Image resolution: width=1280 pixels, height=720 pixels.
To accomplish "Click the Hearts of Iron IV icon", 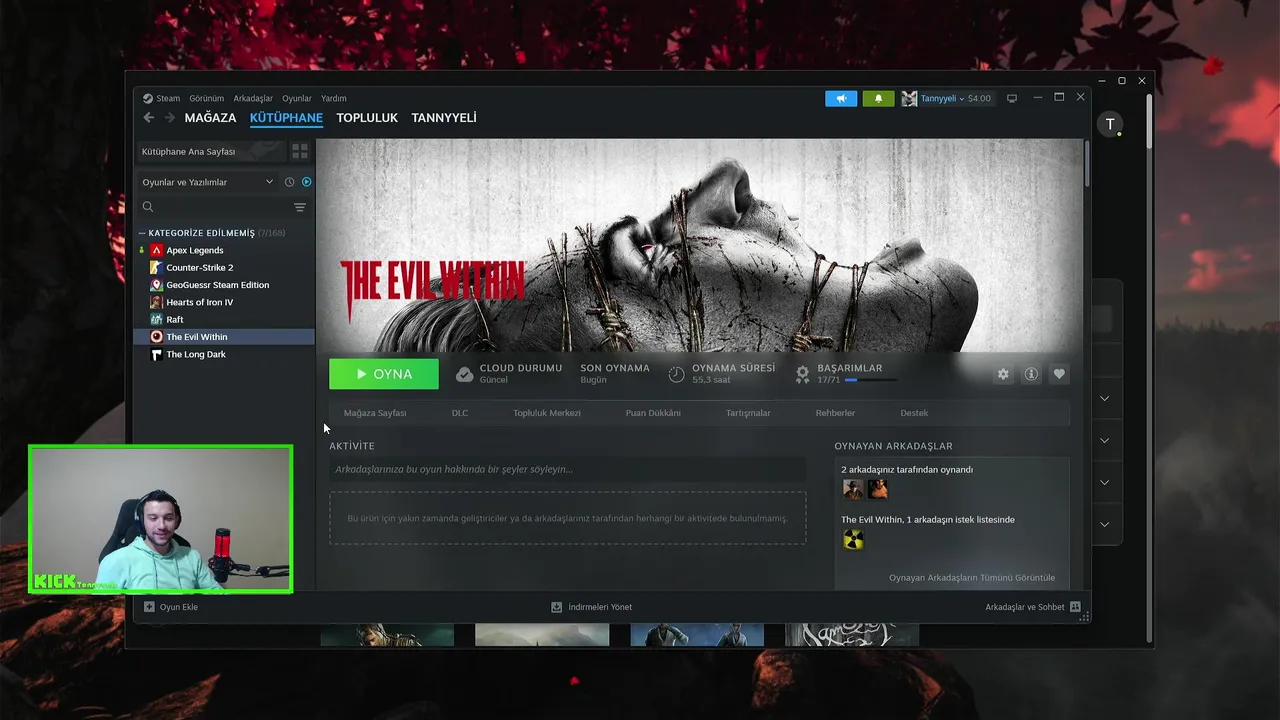I will tap(157, 302).
